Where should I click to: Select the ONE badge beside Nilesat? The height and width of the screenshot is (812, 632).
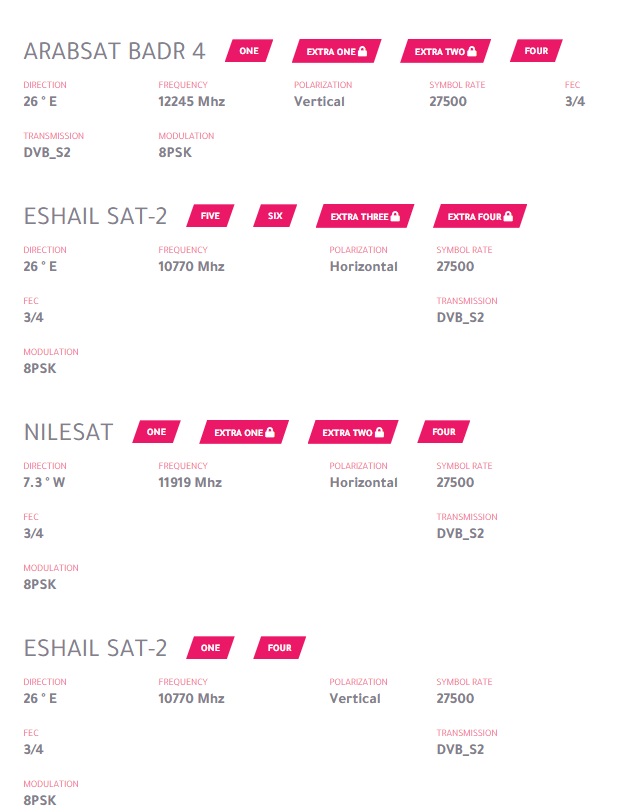[156, 432]
